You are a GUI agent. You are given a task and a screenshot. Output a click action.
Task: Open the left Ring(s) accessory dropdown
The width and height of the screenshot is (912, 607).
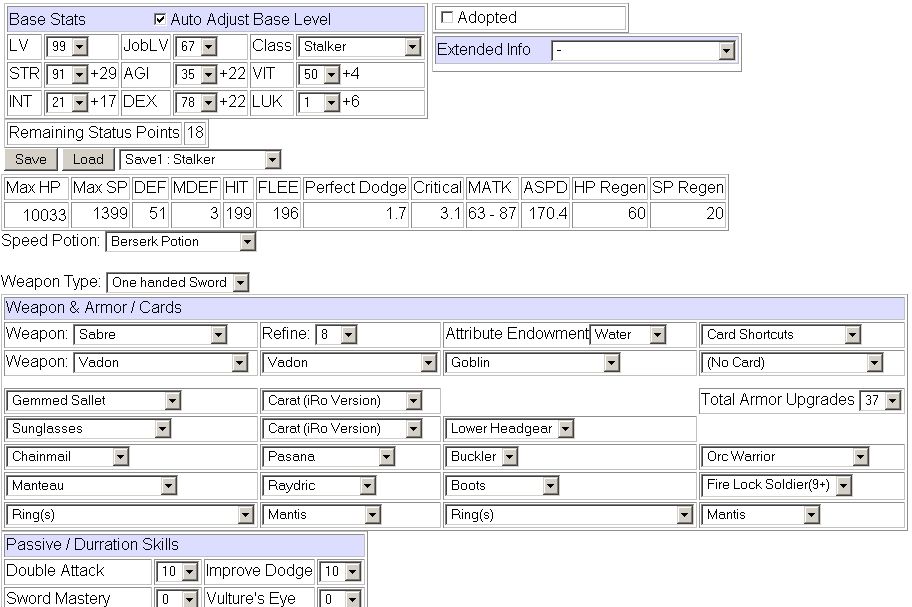click(130, 515)
